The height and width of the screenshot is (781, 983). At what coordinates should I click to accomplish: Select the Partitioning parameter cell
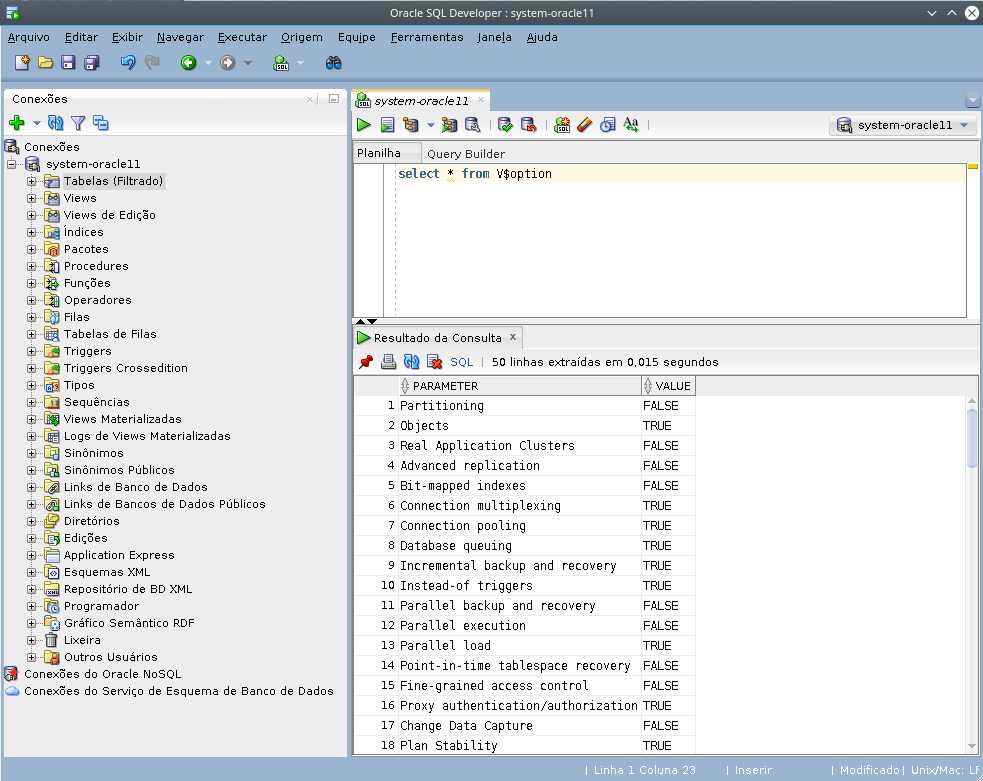(x=520, y=406)
